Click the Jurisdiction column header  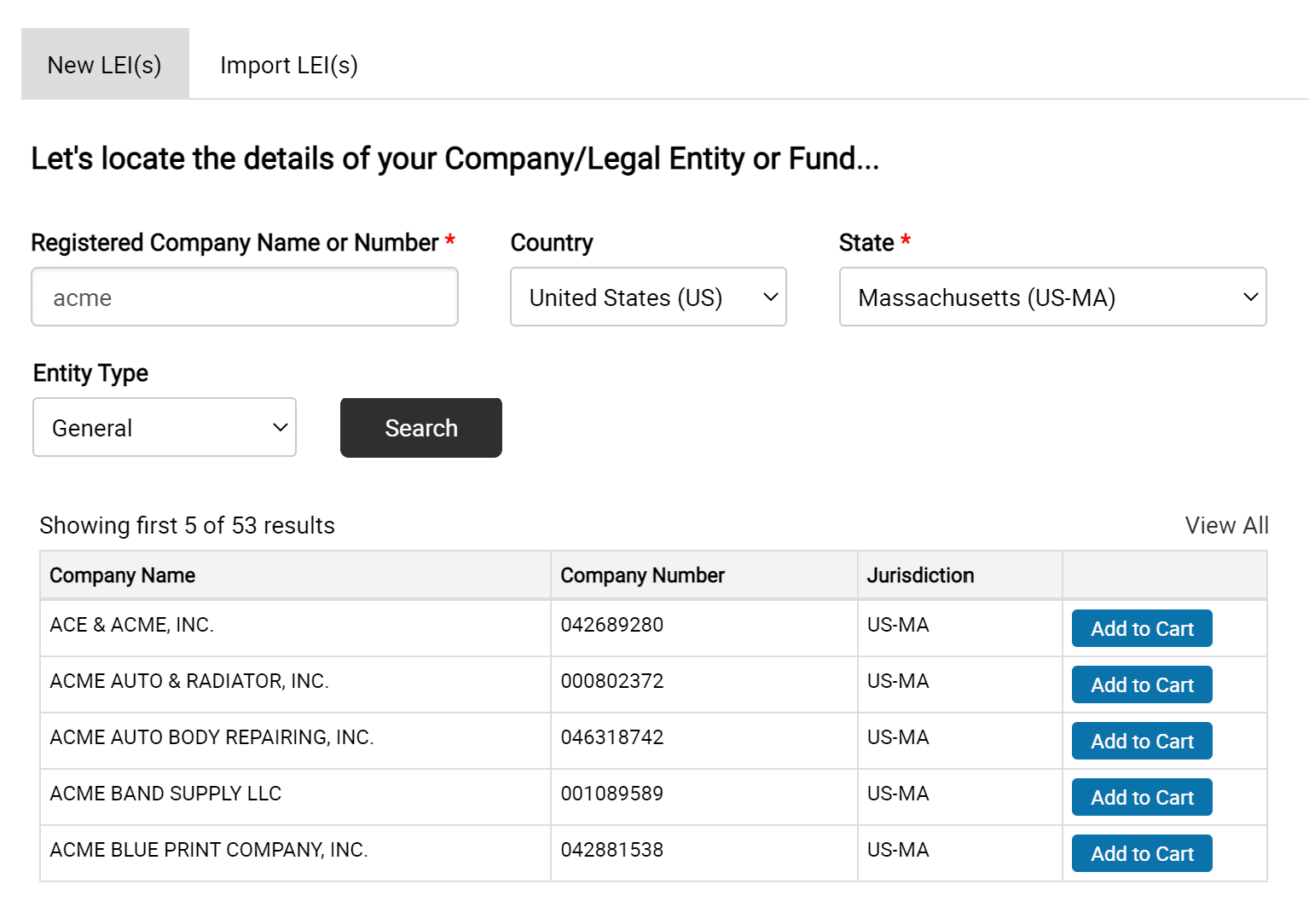pos(919,575)
